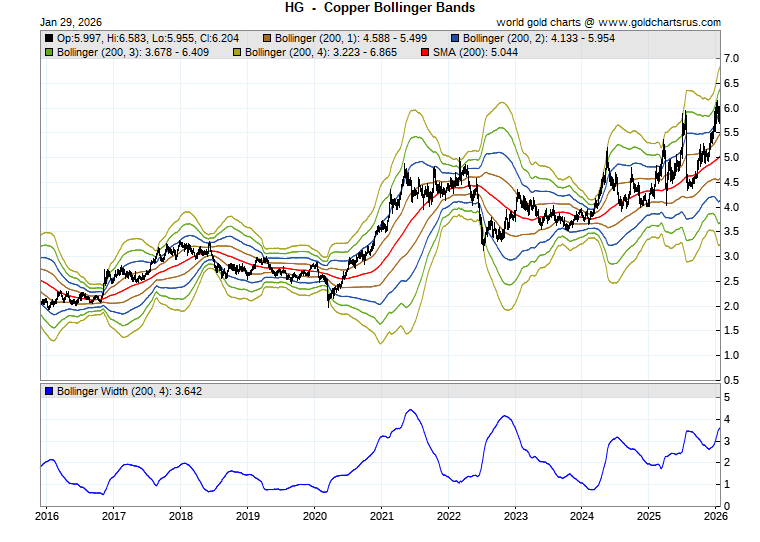
Task: Select the SMA (200): 5.044 legend text
Action: (x=473, y=52)
